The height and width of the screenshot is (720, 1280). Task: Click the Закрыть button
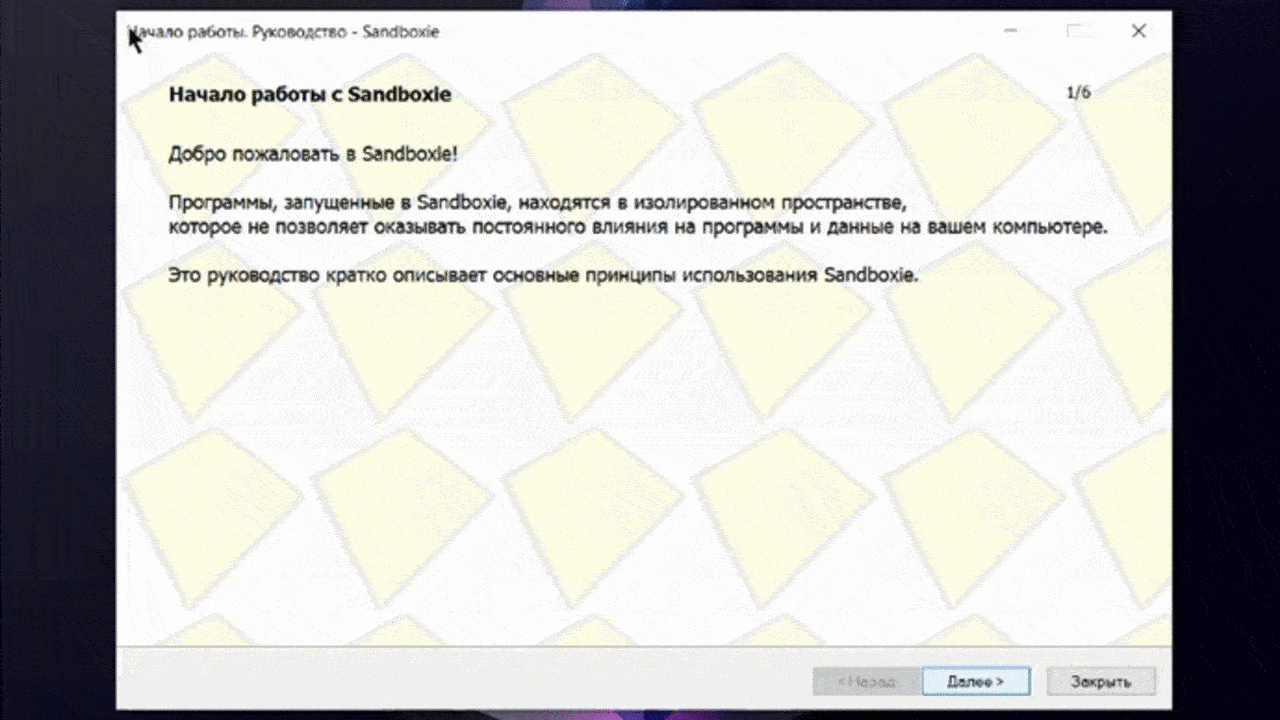1101,681
